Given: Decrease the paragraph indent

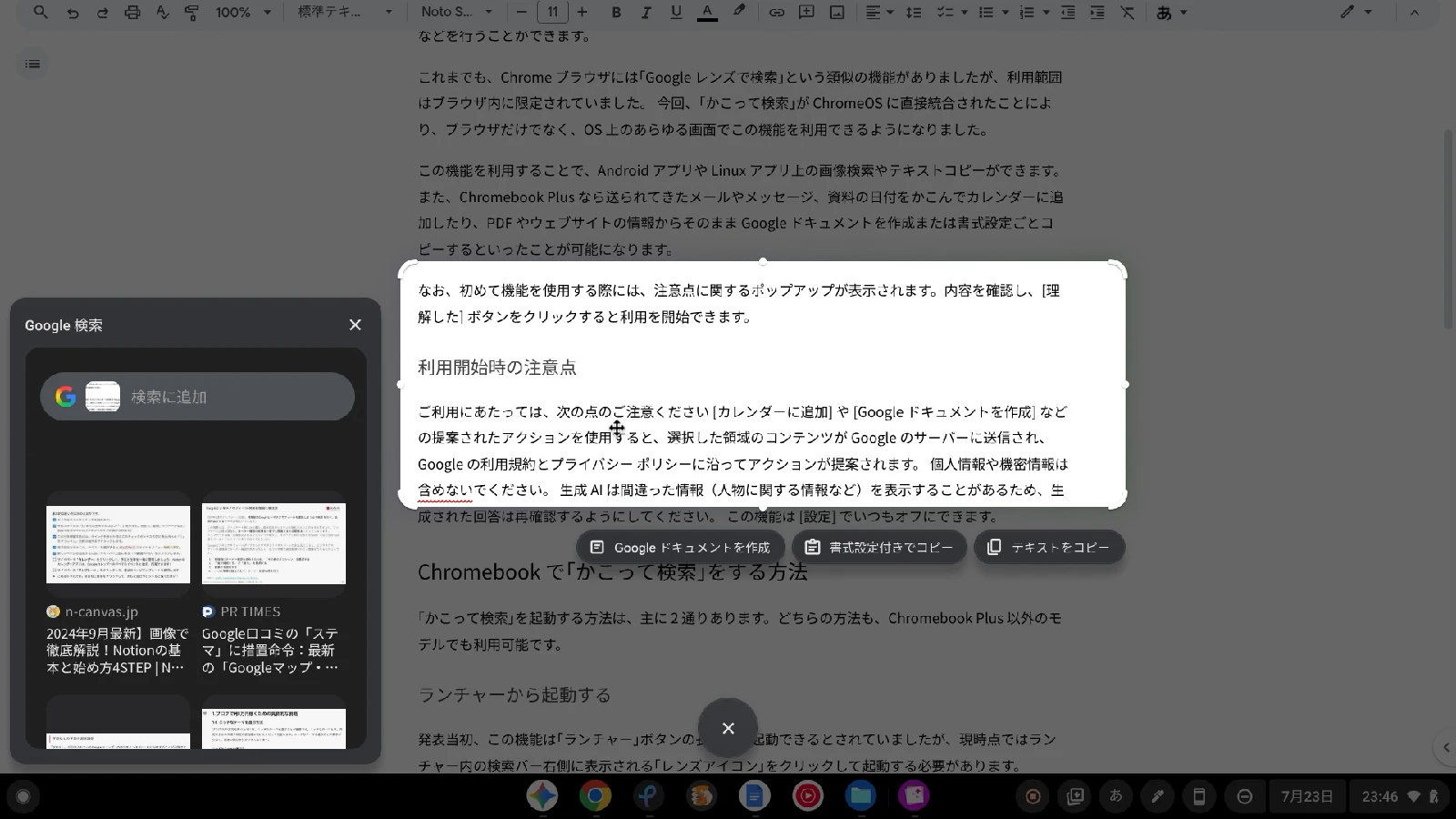Looking at the screenshot, I should [x=1067, y=12].
